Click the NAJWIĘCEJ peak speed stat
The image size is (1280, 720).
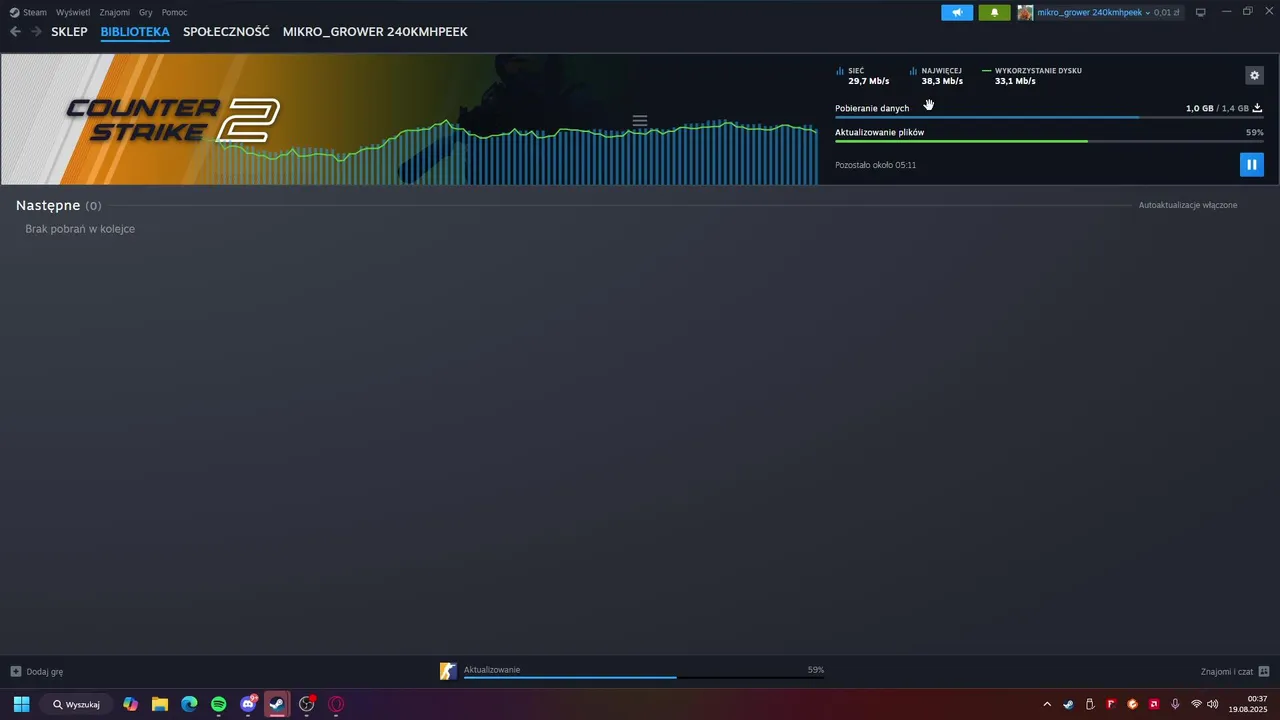click(936, 76)
